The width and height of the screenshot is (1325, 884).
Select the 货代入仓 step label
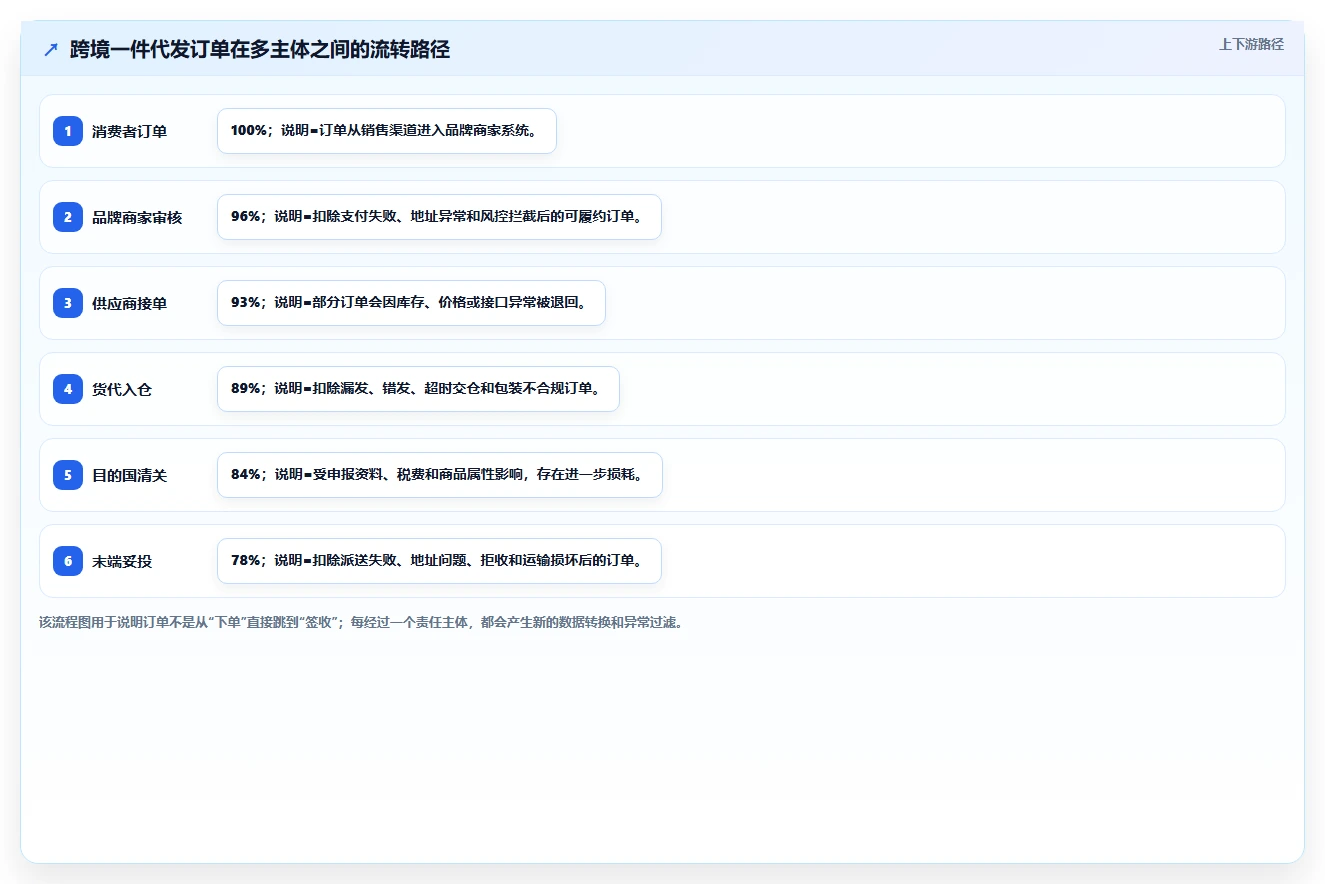pos(122,389)
